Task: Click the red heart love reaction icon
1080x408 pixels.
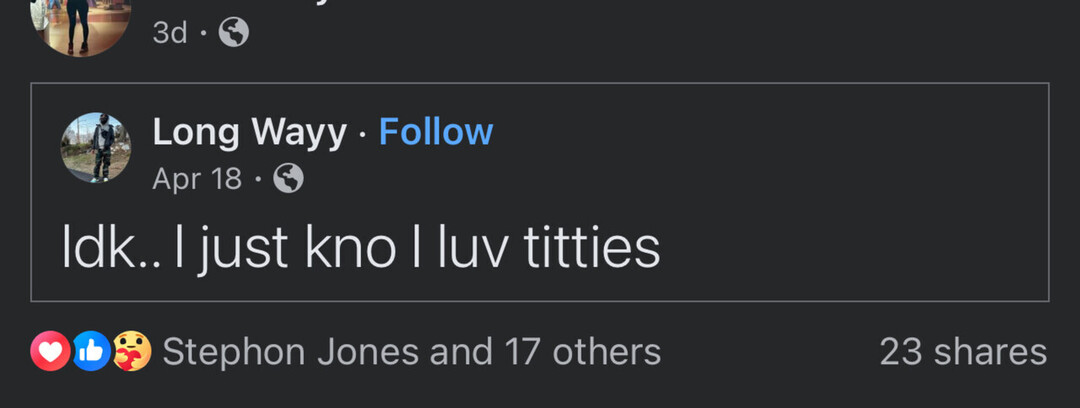Action: (x=50, y=351)
